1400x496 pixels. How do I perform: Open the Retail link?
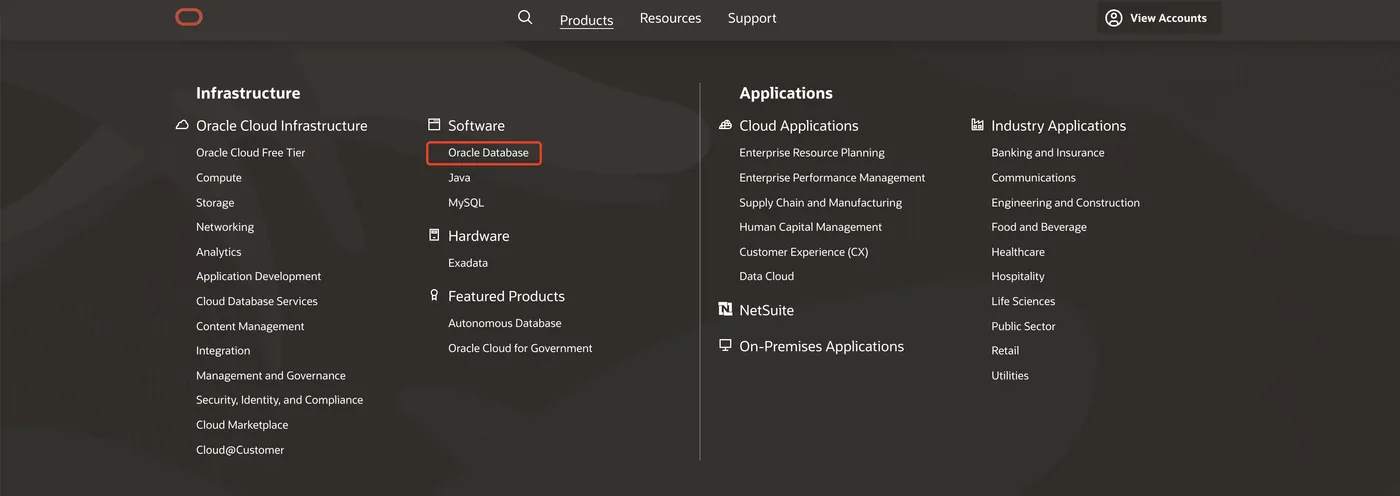1005,351
